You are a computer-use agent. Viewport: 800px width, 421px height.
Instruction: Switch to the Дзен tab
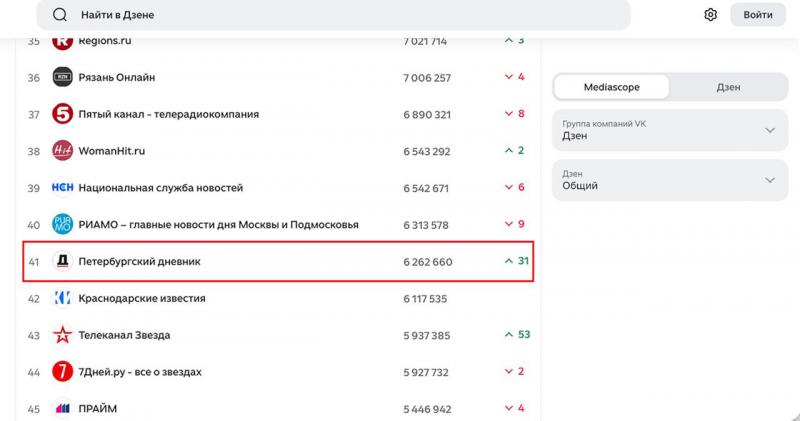(728, 87)
